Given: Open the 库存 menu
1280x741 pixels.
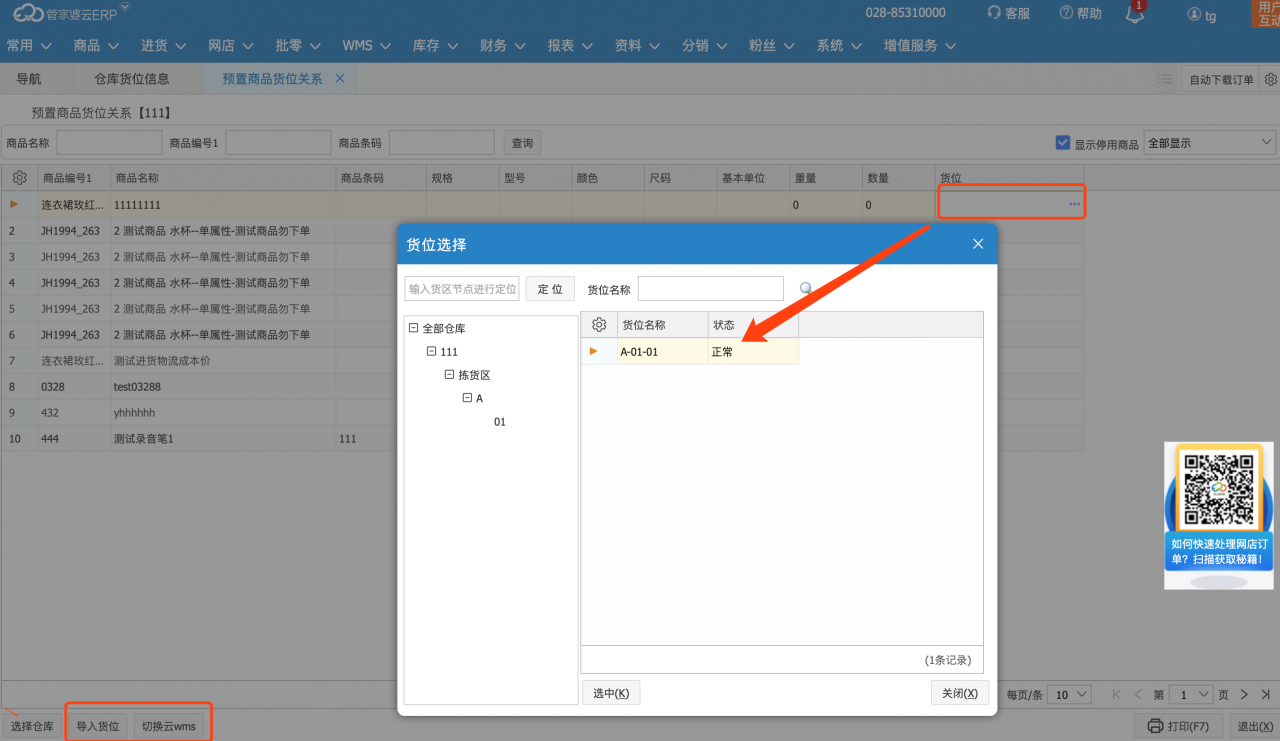Looking at the screenshot, I should pos(435,45).
